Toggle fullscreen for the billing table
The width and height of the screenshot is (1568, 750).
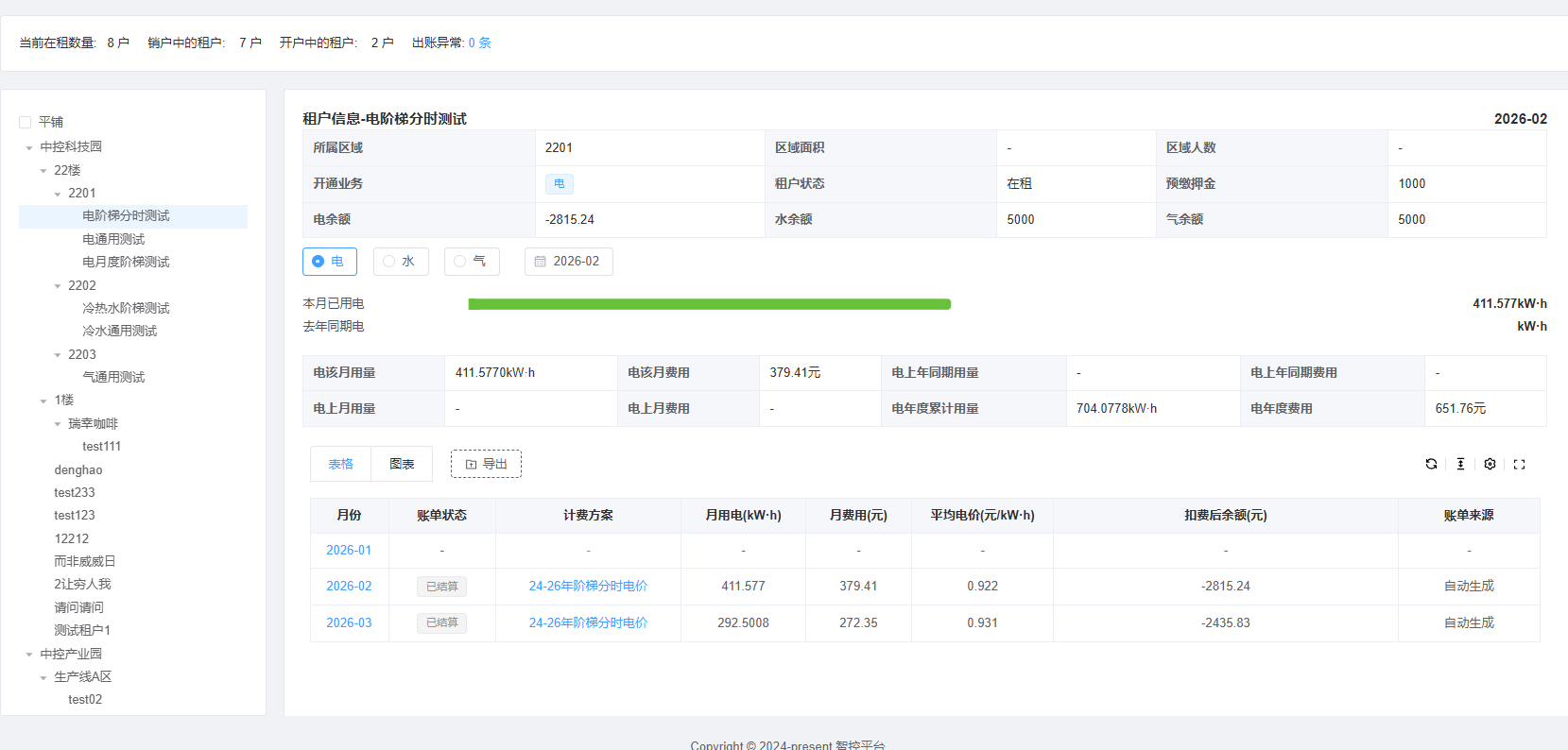(x=1519, y=464)
